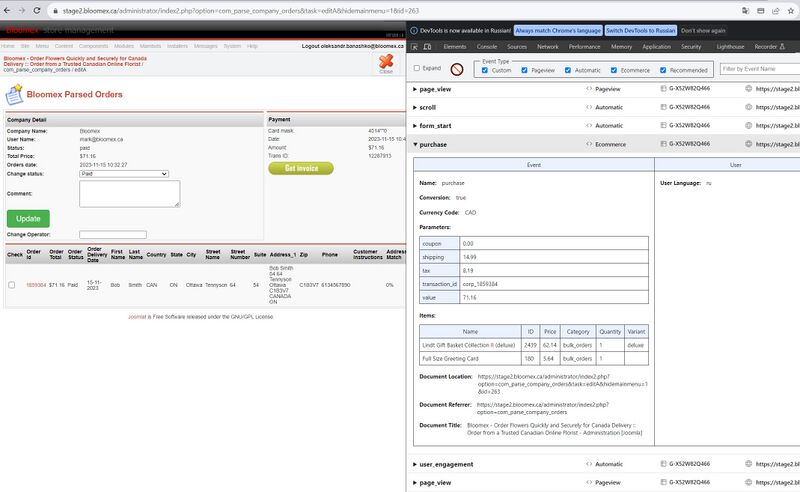This screenshot has height=492, width=800.
Task: Open the Content menu in admin bar
Action: click(x=64, y=46)
